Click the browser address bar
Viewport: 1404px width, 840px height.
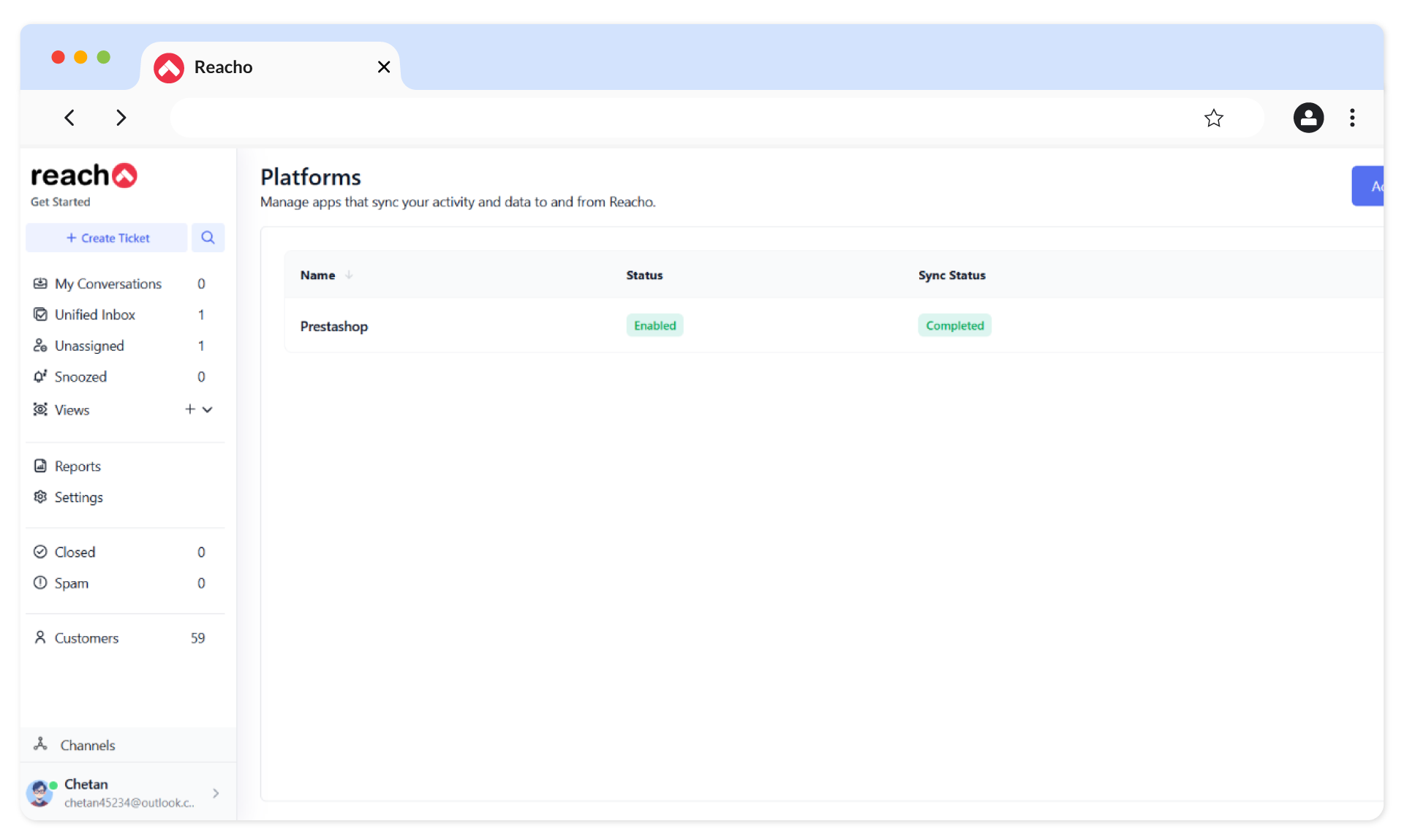tap(680, 118)
